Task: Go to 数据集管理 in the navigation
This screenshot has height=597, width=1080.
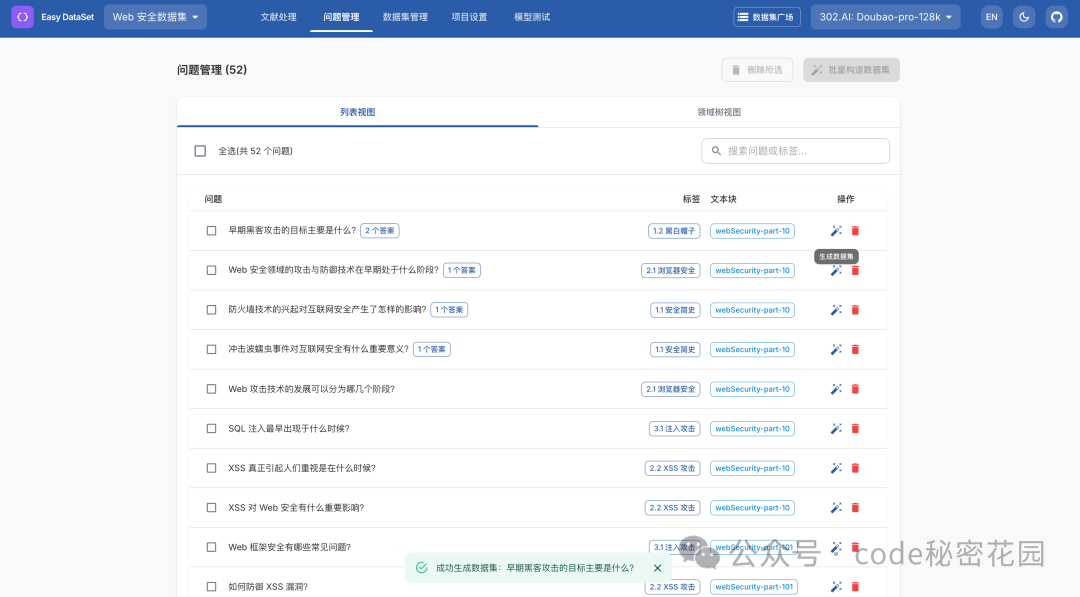Action: [405, 17]
